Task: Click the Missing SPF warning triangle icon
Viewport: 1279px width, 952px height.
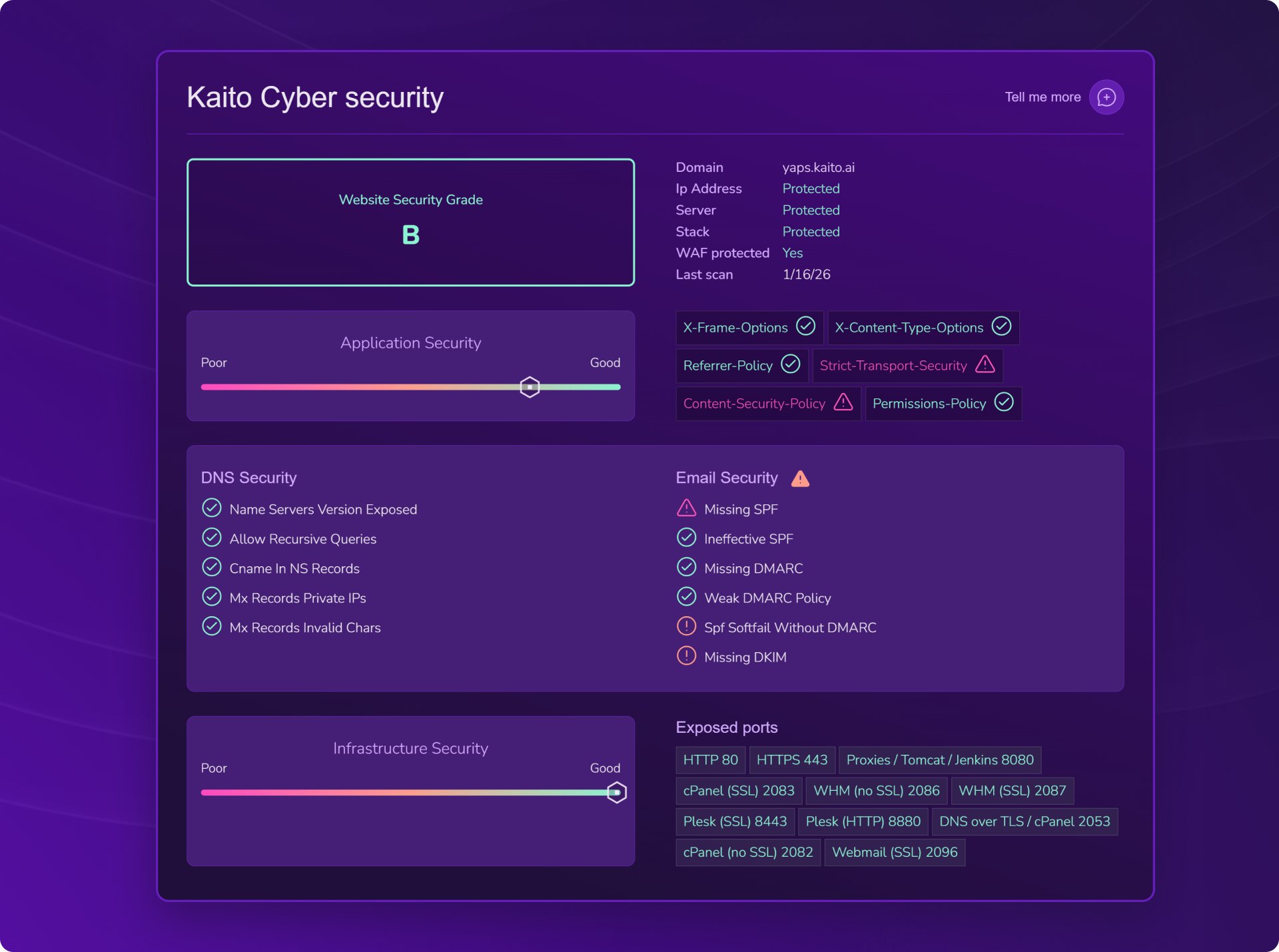Action: coord(686,508)
